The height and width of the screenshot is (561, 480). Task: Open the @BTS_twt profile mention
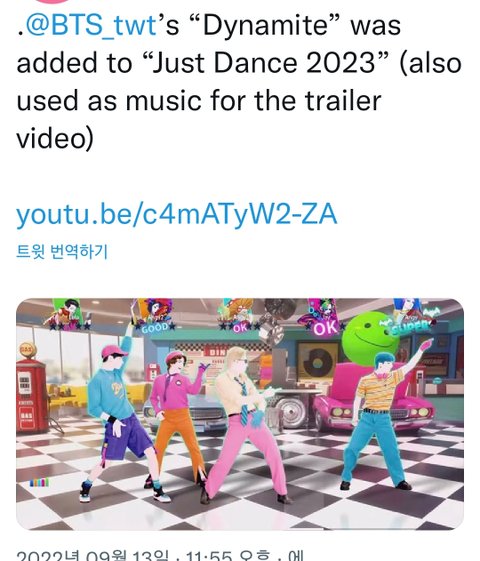pyautogui.click(x=92, y=26)
